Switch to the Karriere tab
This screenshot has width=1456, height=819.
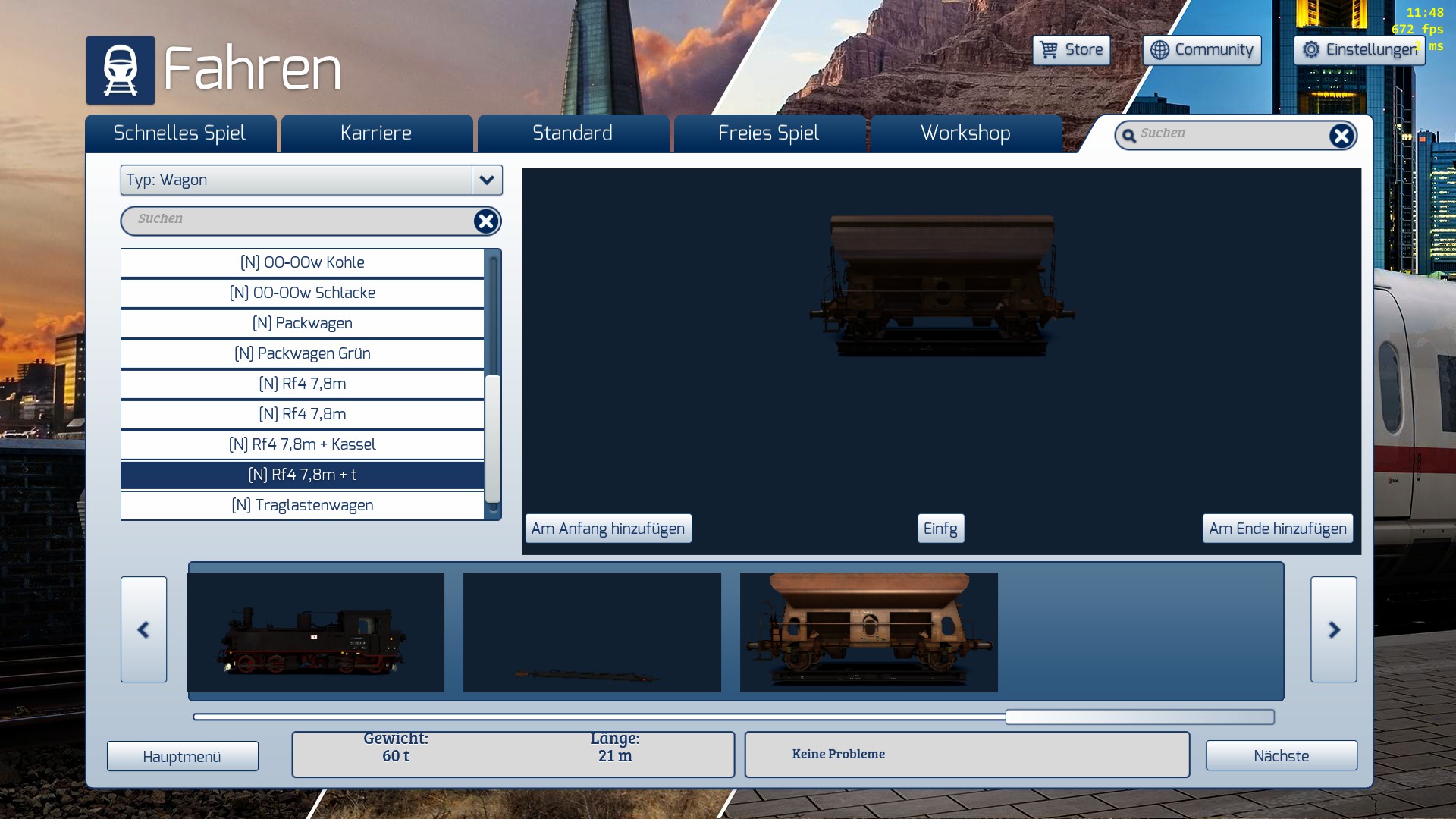pyautogui.click(x=376, y=133)
